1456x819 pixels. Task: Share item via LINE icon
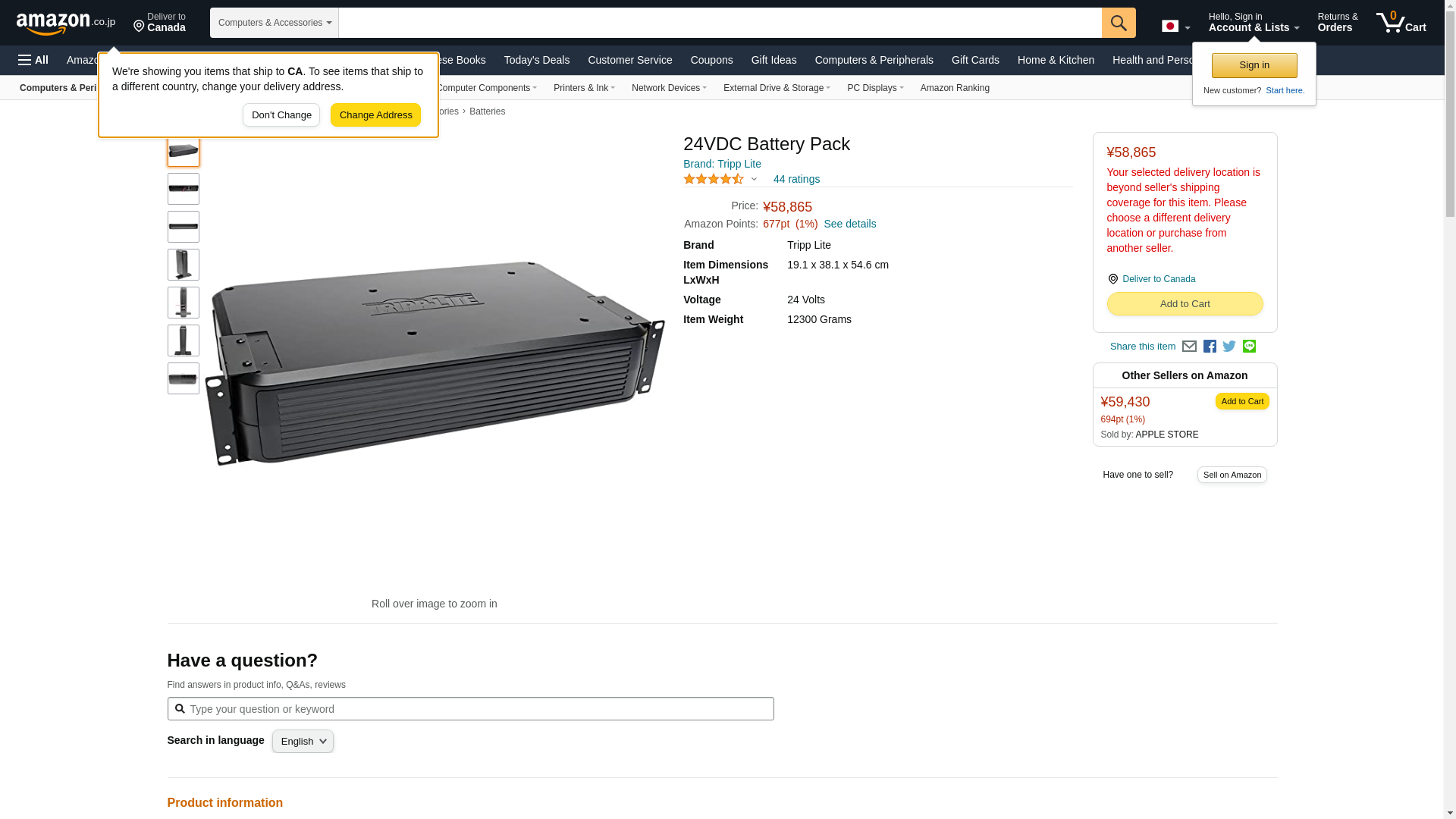tap(1249, 347)
